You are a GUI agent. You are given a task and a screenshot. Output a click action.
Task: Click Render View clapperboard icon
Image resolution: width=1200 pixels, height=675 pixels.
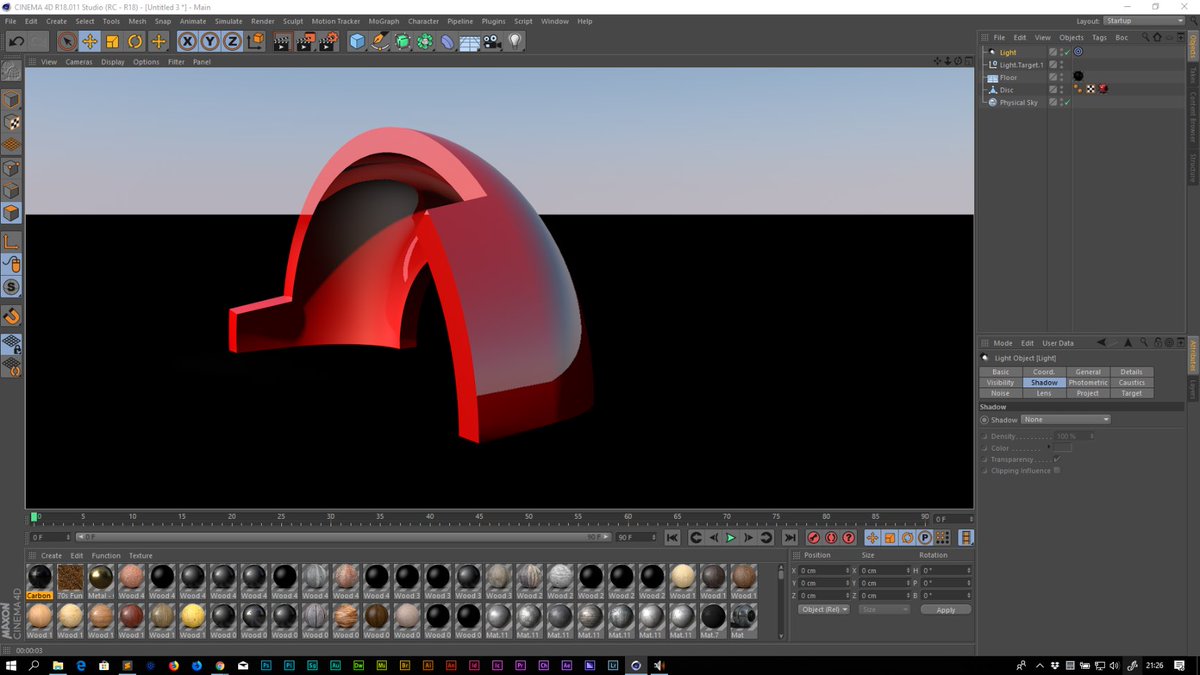click(x=282, y=41)
